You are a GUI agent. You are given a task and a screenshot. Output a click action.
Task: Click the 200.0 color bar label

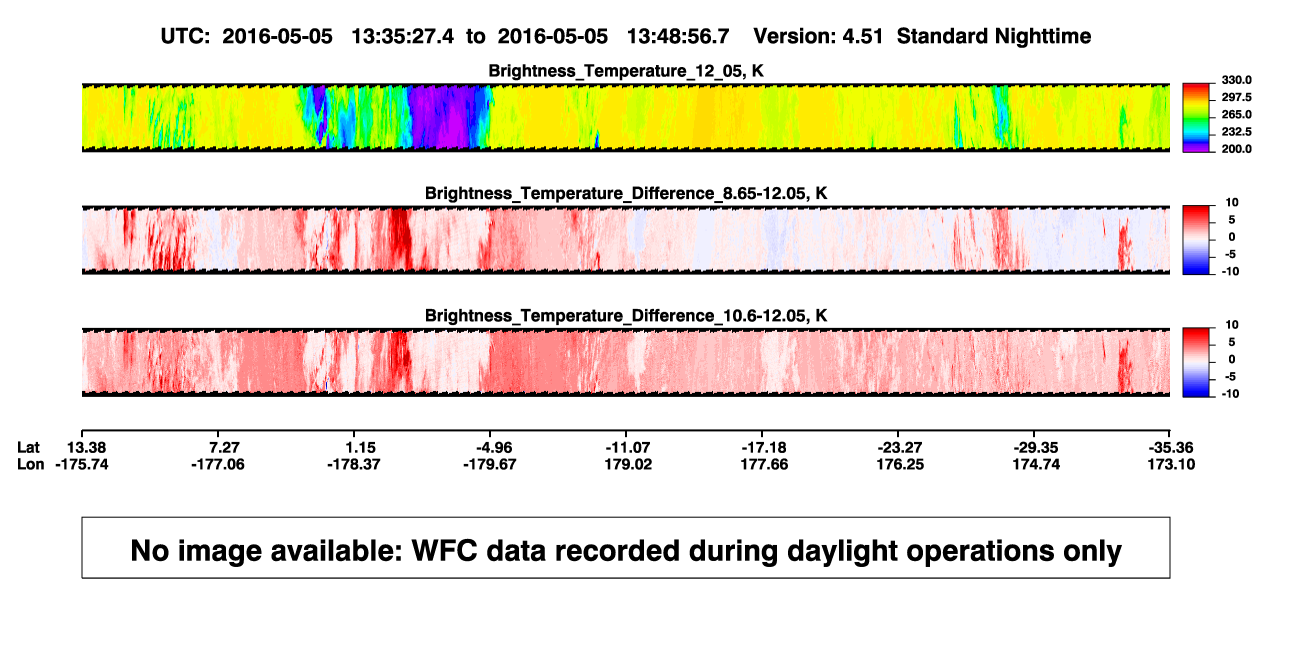click(1236, 149)
